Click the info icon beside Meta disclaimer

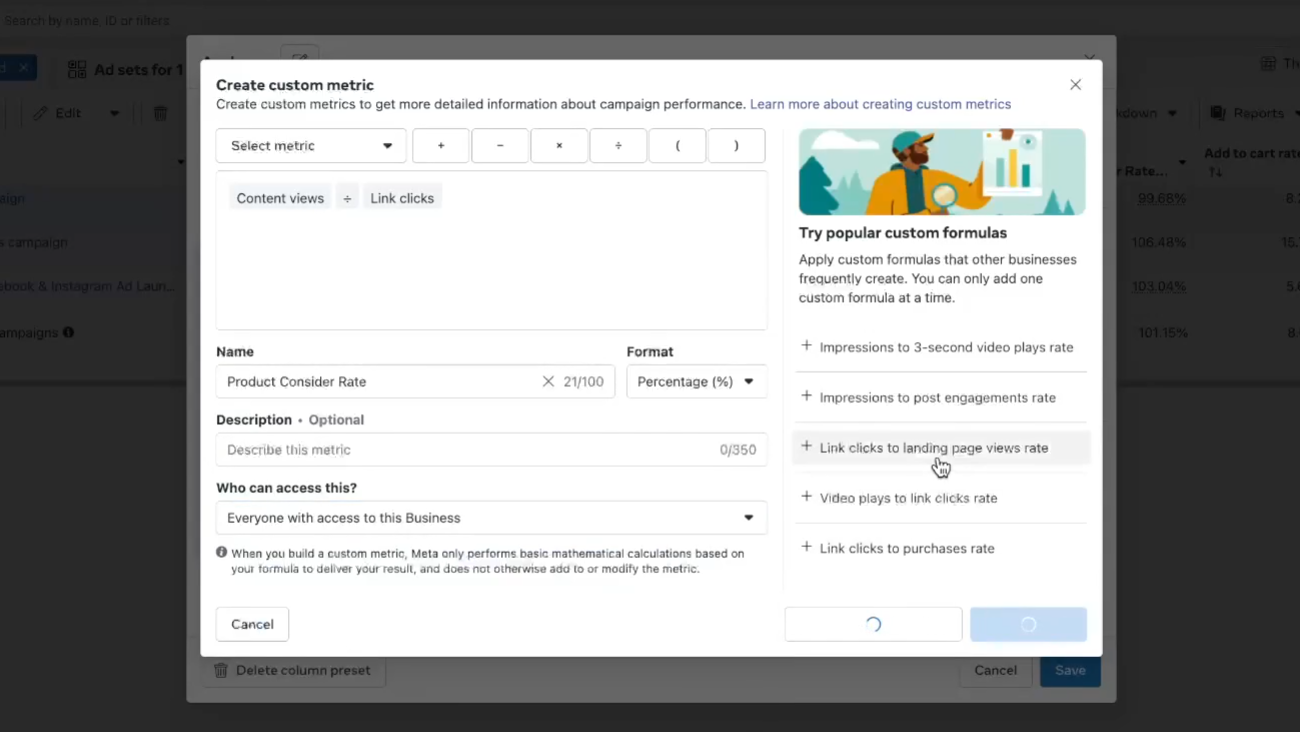point(222,552)
